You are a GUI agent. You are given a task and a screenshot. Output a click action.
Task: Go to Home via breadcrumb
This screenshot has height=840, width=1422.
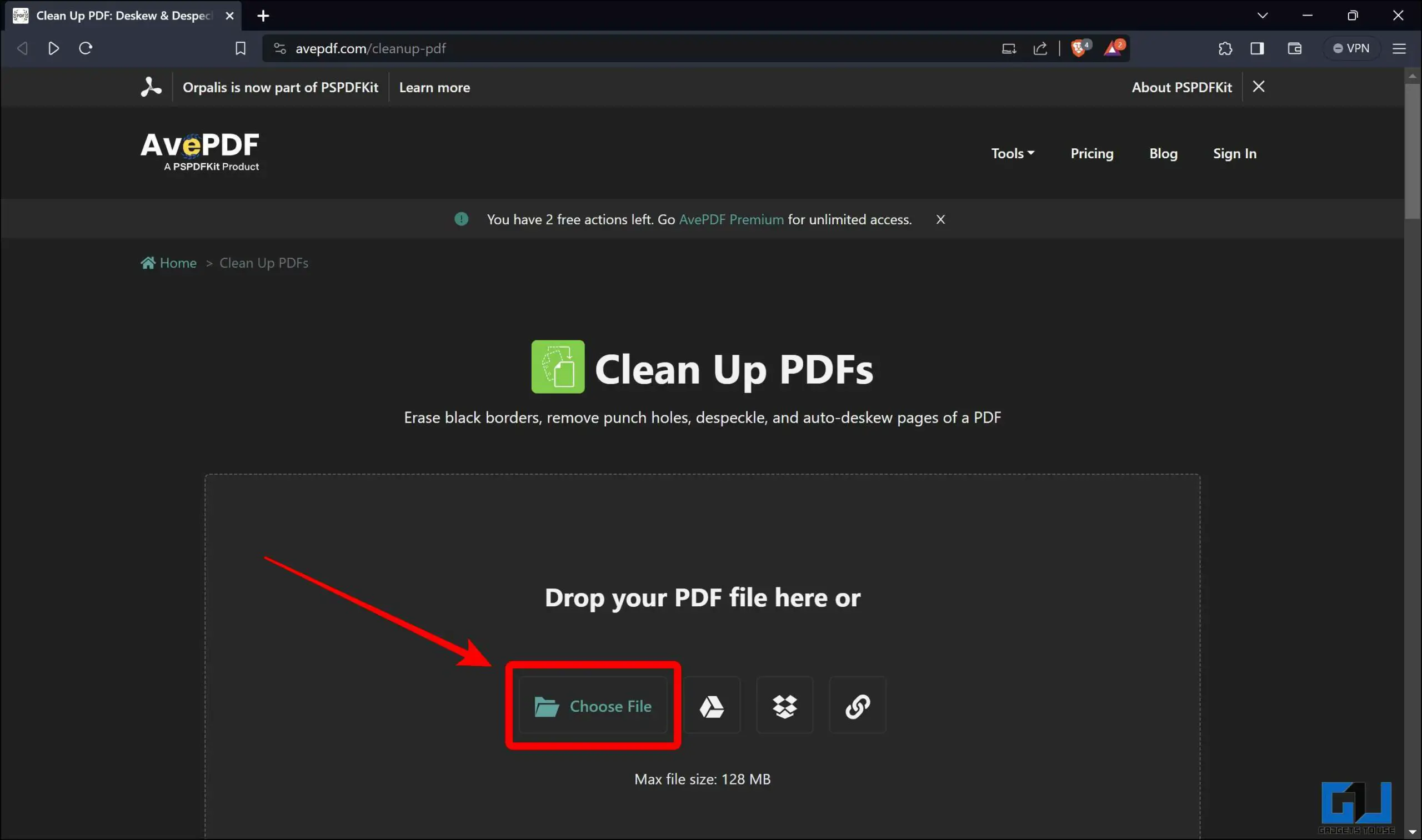(169, 263)
